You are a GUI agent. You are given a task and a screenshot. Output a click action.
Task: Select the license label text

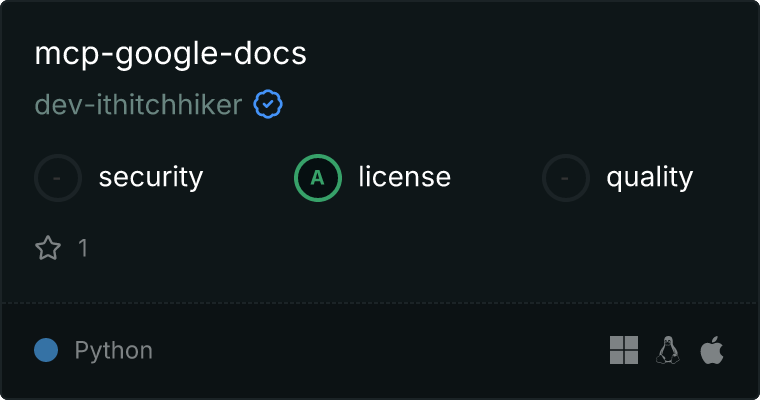(405, 176)
